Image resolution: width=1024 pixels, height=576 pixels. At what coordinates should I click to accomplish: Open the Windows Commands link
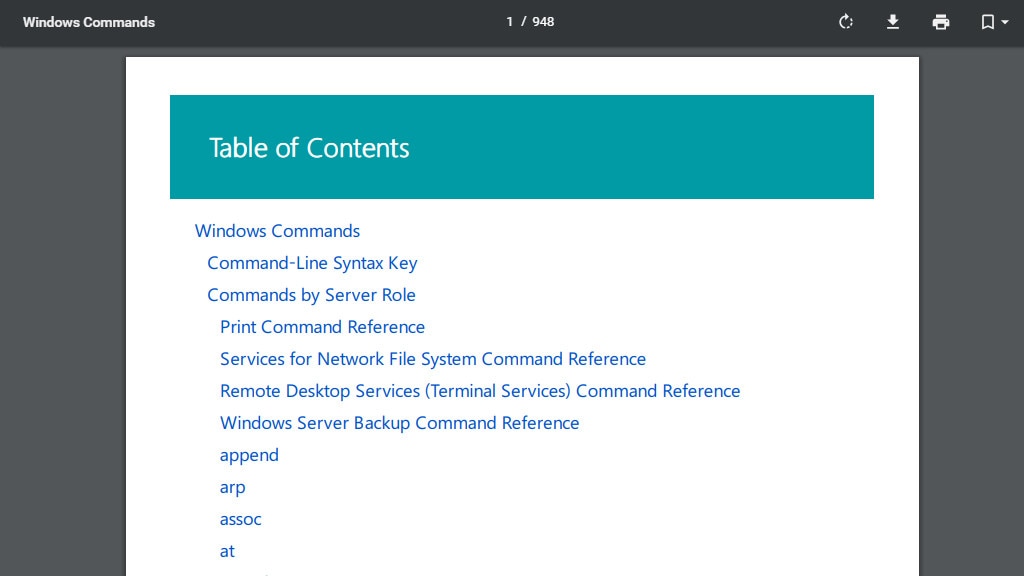click(x=277, y=231)
